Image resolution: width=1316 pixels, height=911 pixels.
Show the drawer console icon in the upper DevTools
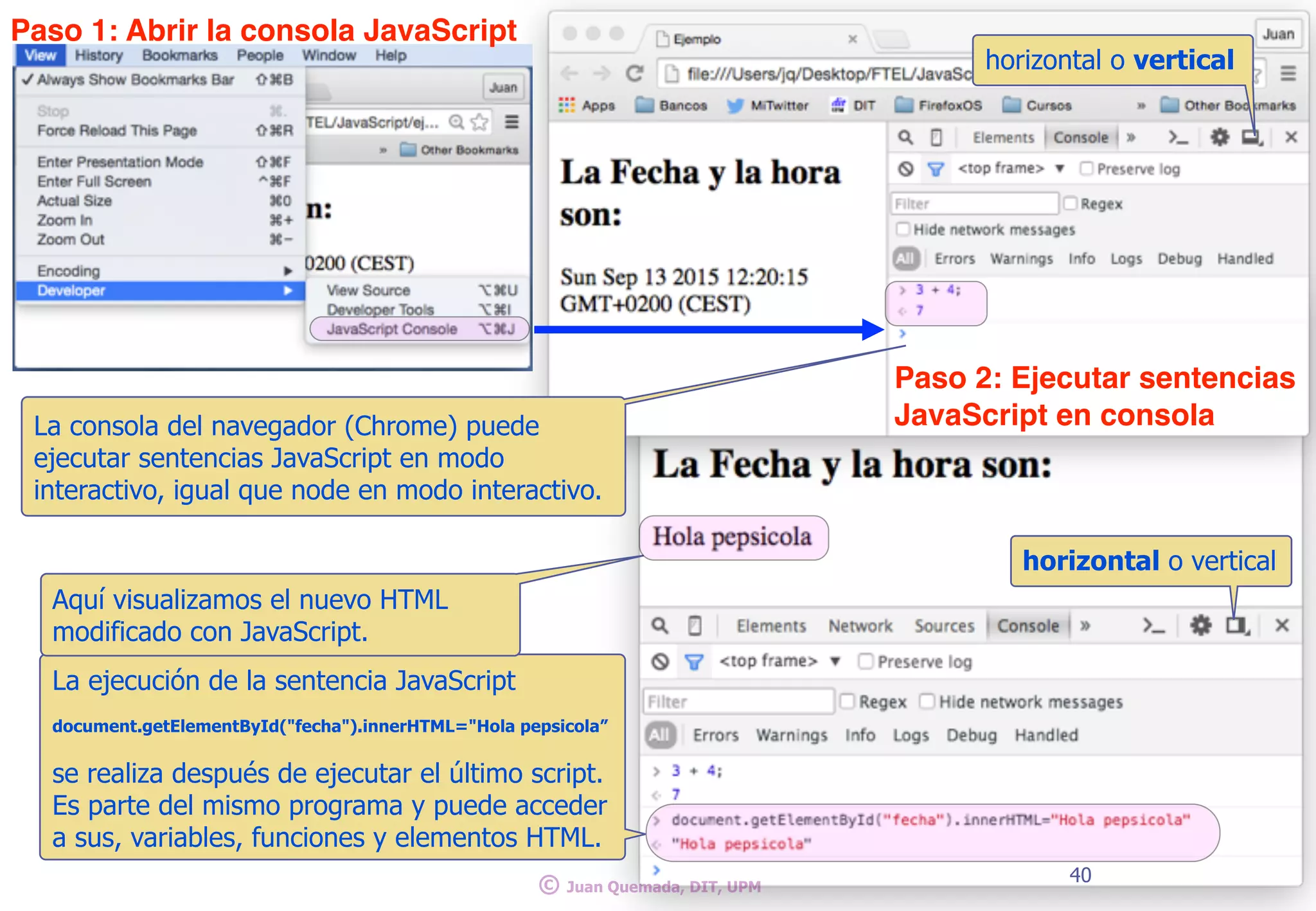(1177, 137)
